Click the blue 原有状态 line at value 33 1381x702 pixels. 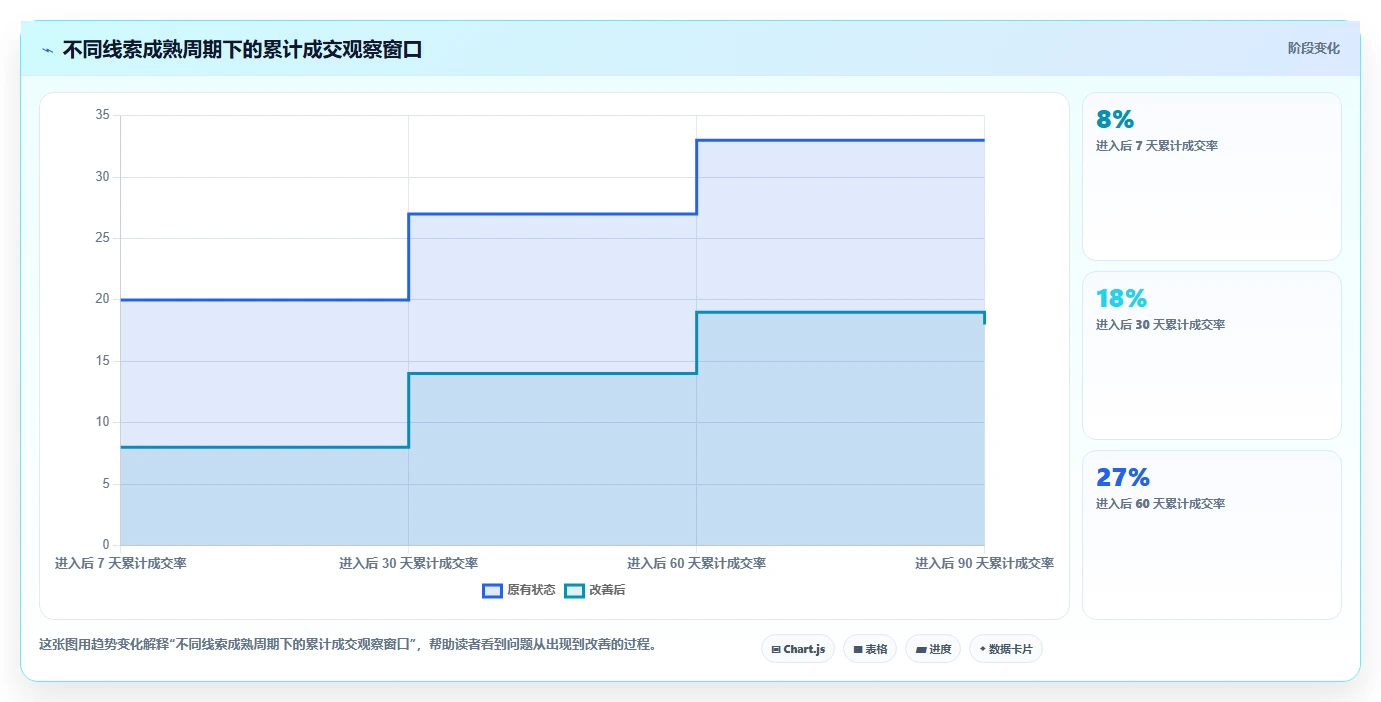pyautogui.click(x=840, y=140)
